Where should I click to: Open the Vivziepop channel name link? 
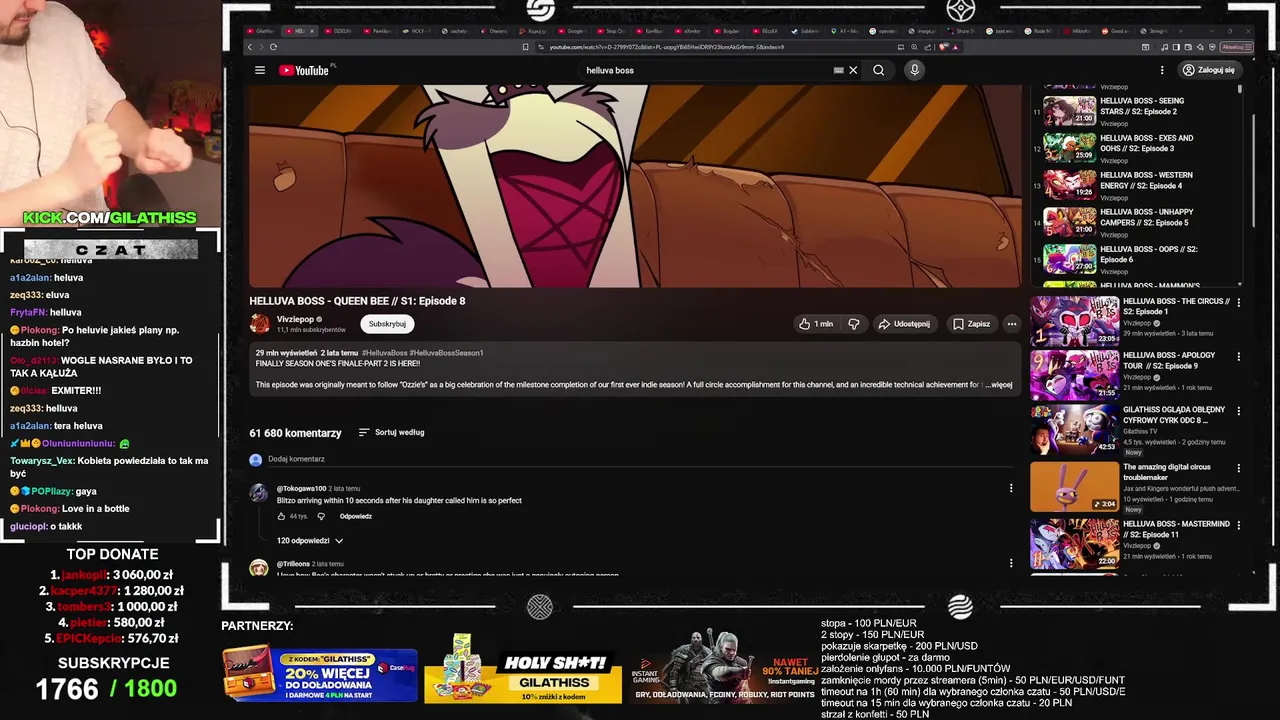(296, 319)
